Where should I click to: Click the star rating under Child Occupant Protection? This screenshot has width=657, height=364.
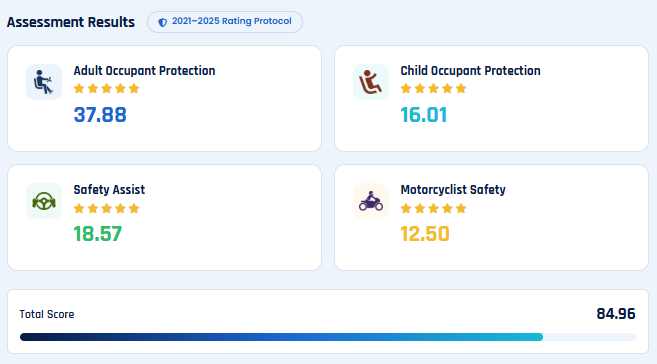[433, 88]
